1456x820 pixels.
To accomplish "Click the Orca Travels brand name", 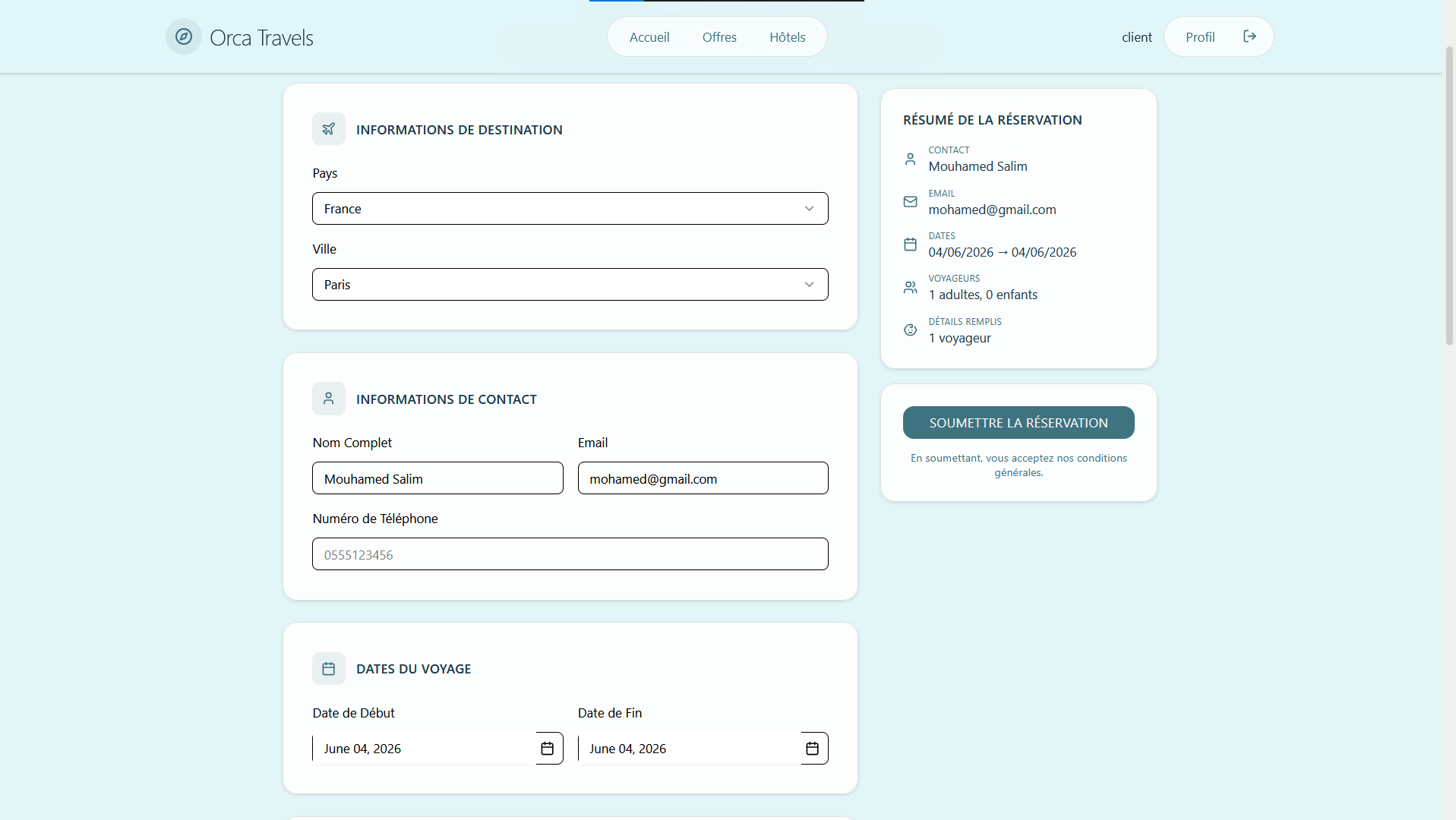I will click(x=261, y=37).
